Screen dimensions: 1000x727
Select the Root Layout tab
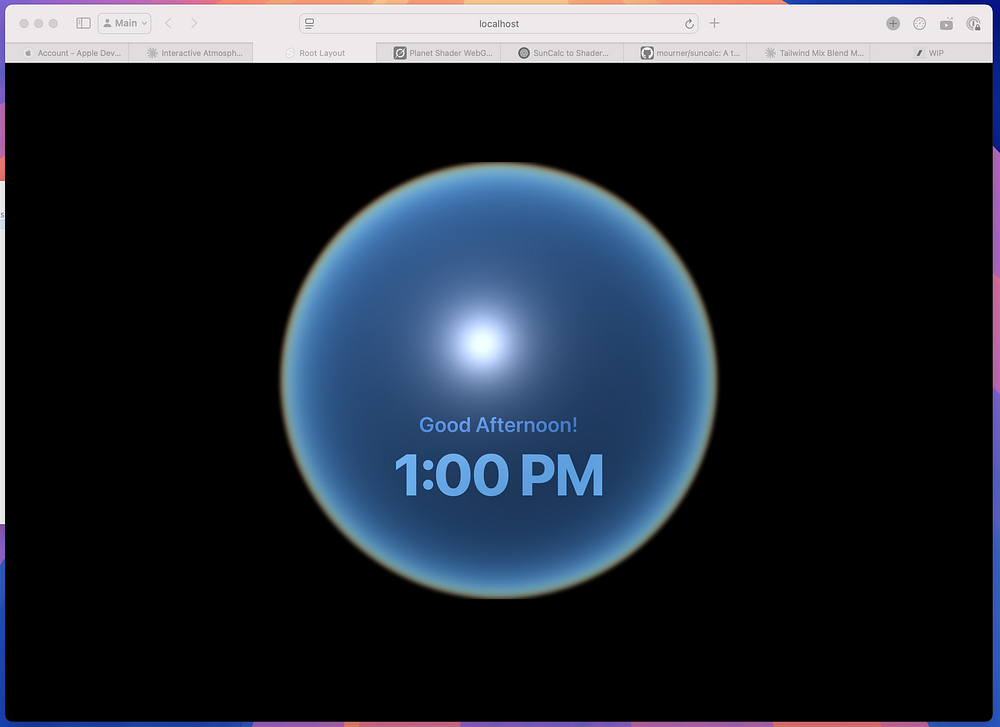point(315,53)
